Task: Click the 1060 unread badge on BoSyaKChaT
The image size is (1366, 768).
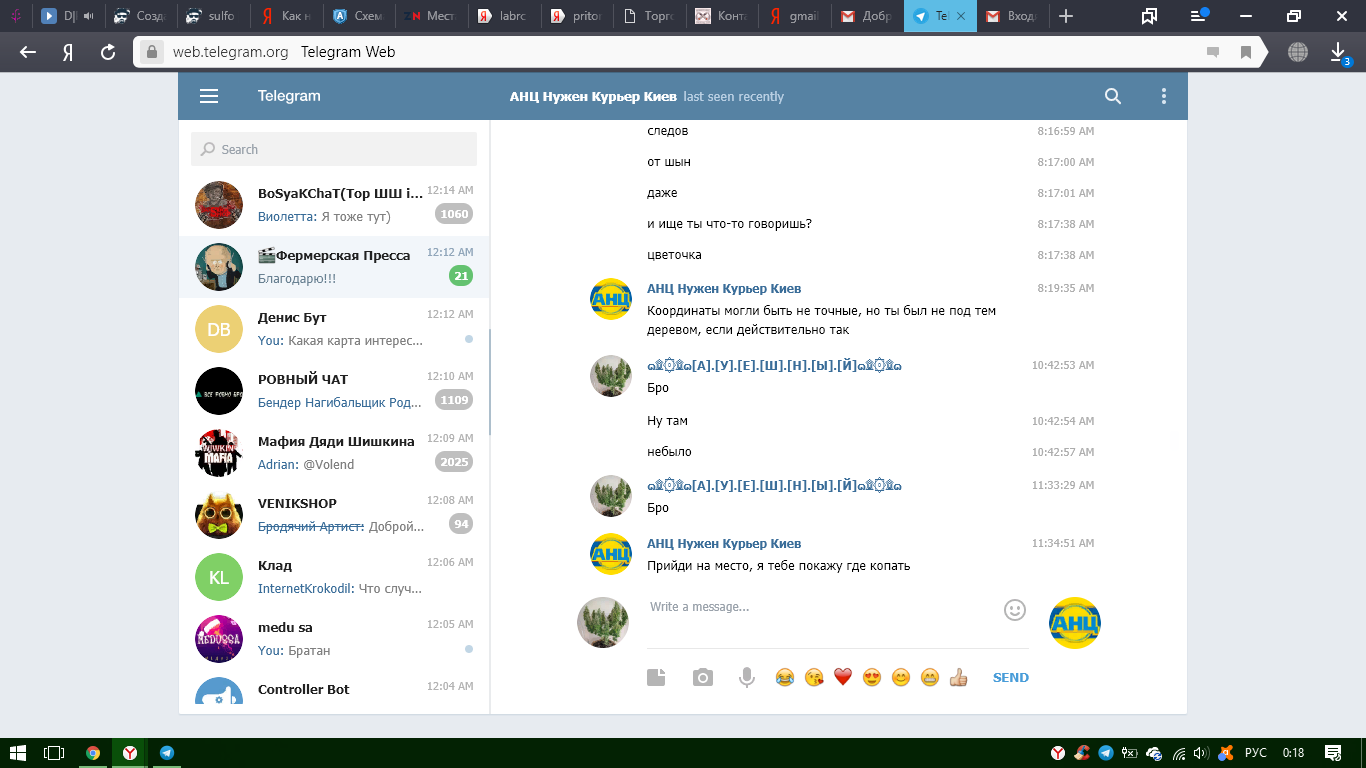Action: [454, 214]
